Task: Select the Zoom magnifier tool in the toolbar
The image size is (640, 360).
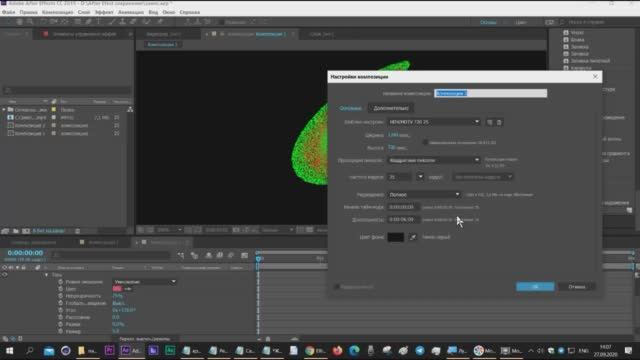Action: pyautogui.click(x=30, y=22)
